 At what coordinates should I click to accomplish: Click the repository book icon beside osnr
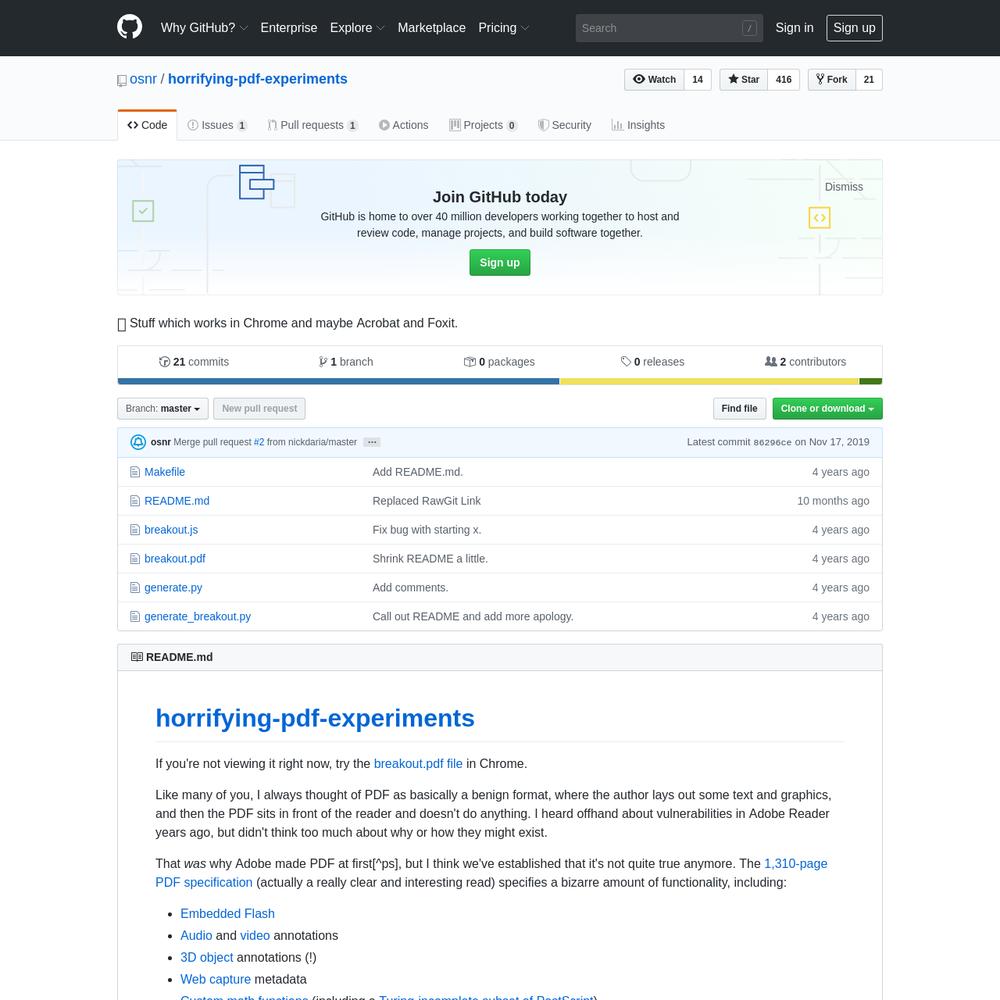tap(122, 80)
